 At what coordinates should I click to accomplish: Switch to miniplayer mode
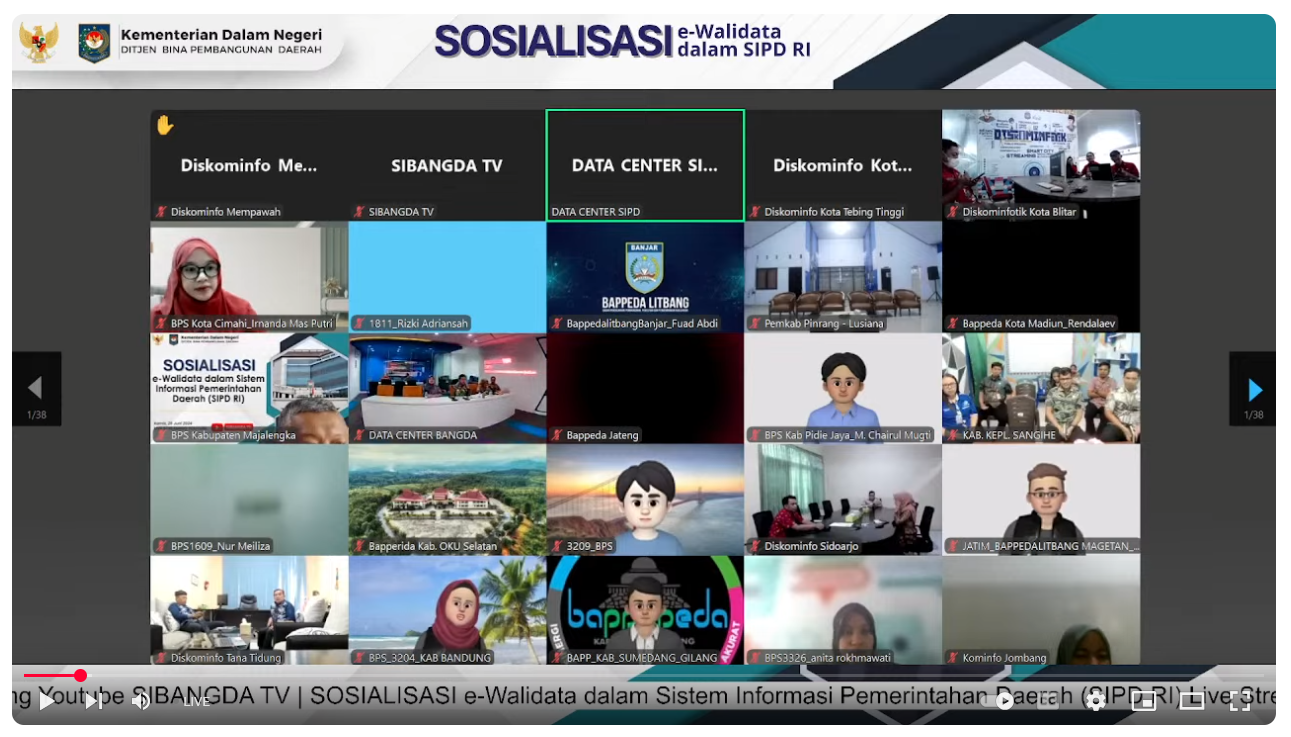(x=1143, y=701)
